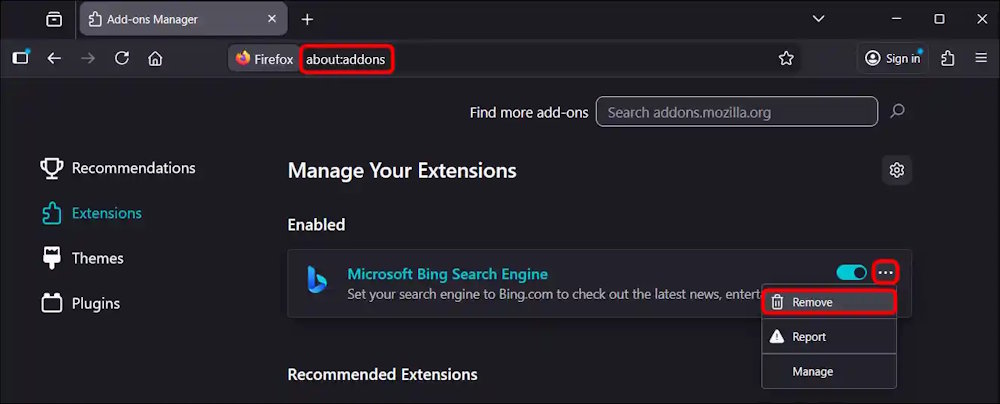
Task: Click the search magnifier icon for add-ons
Action: coord(897,112)
